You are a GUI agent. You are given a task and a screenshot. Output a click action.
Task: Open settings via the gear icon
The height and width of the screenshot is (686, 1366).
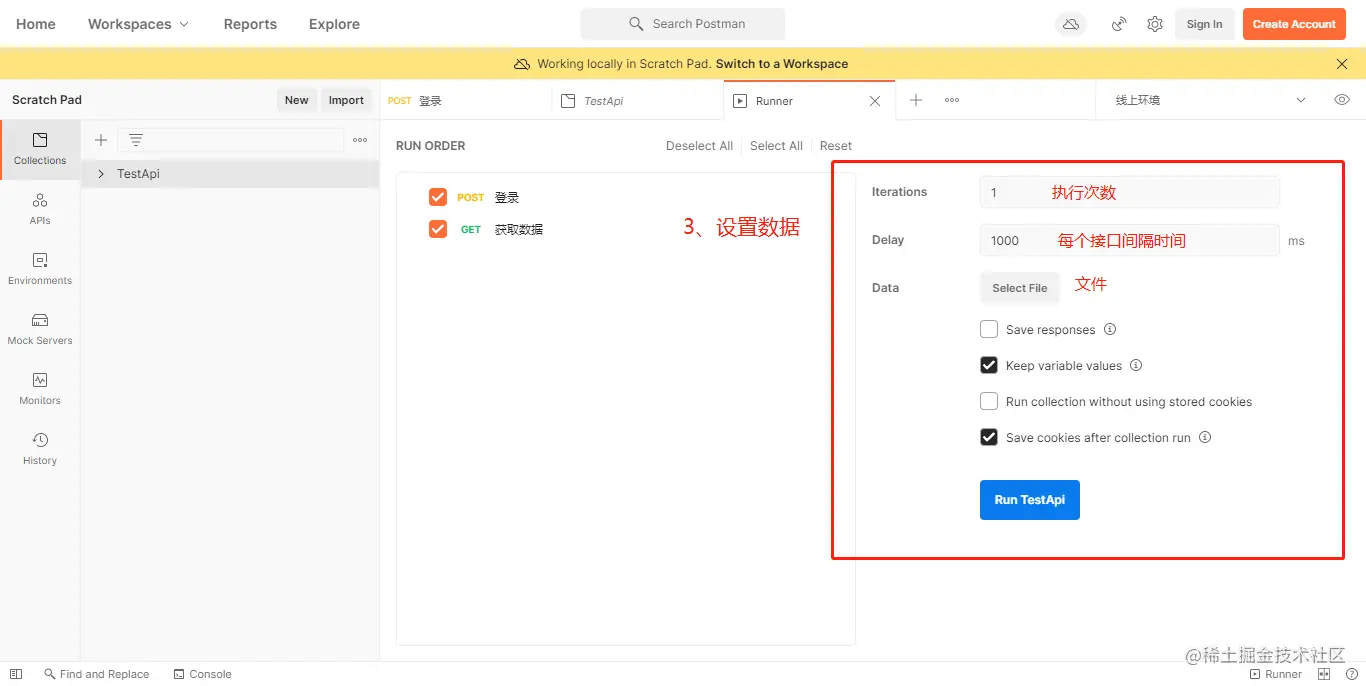pyautogui.click(x=1155, y=24)
